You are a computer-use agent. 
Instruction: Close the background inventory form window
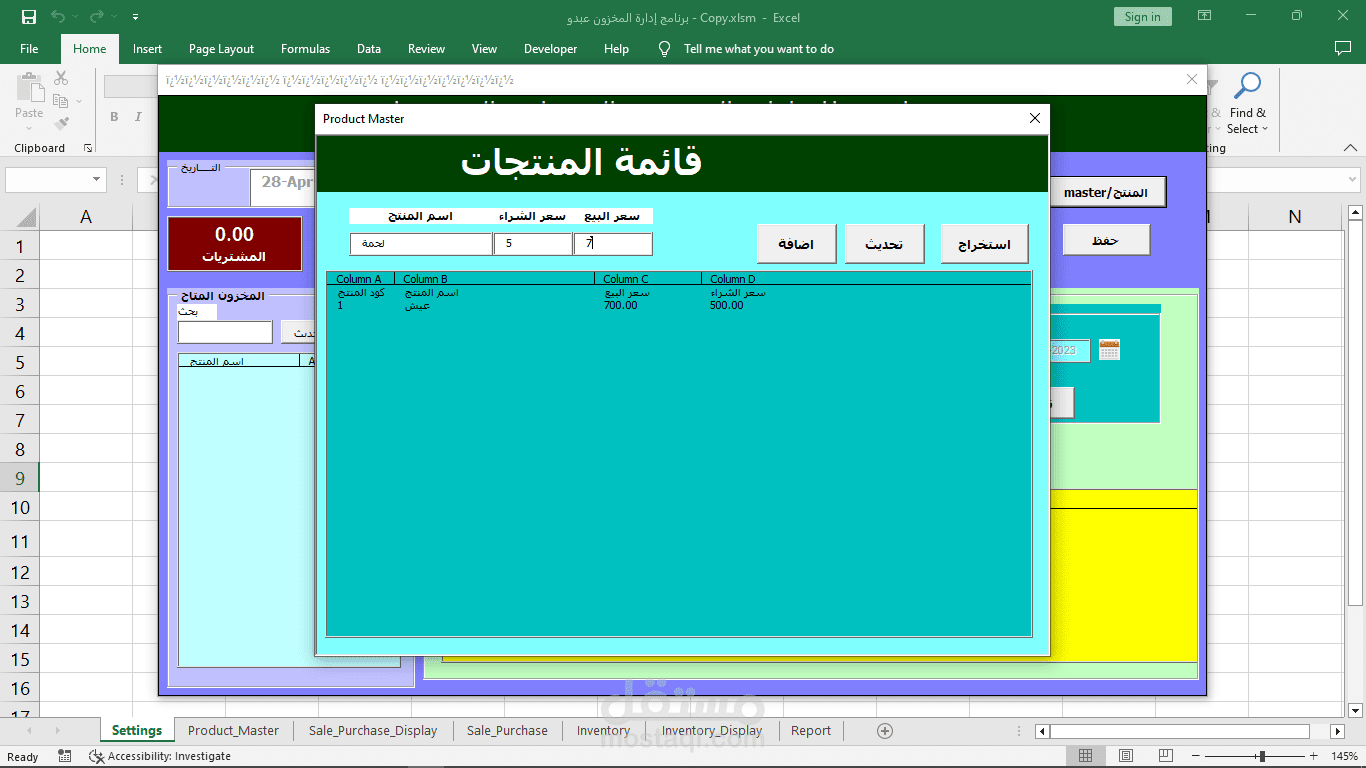(1191, 80)
